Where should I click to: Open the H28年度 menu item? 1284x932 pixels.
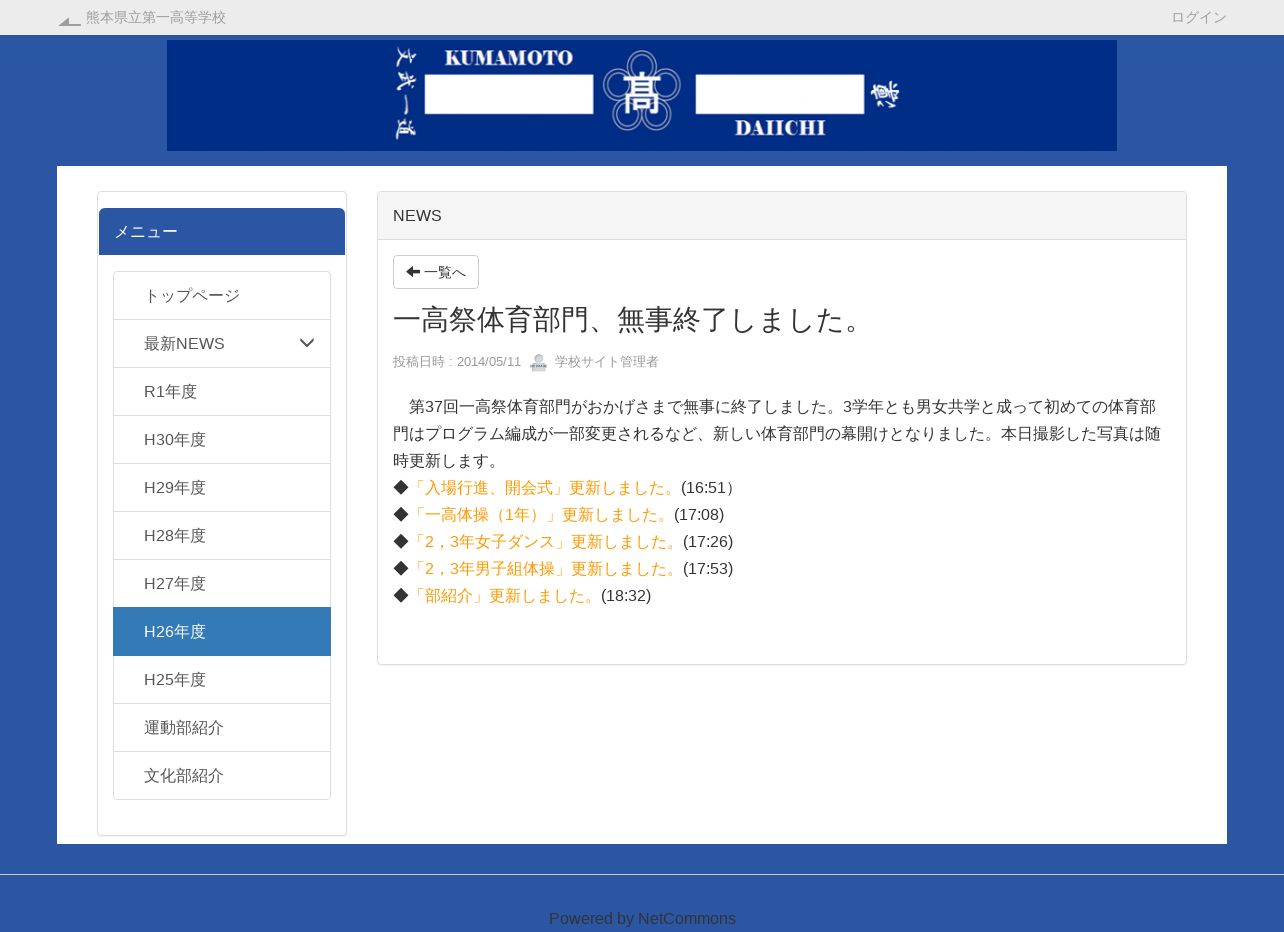pyautogui.click(x=222, y=536)
